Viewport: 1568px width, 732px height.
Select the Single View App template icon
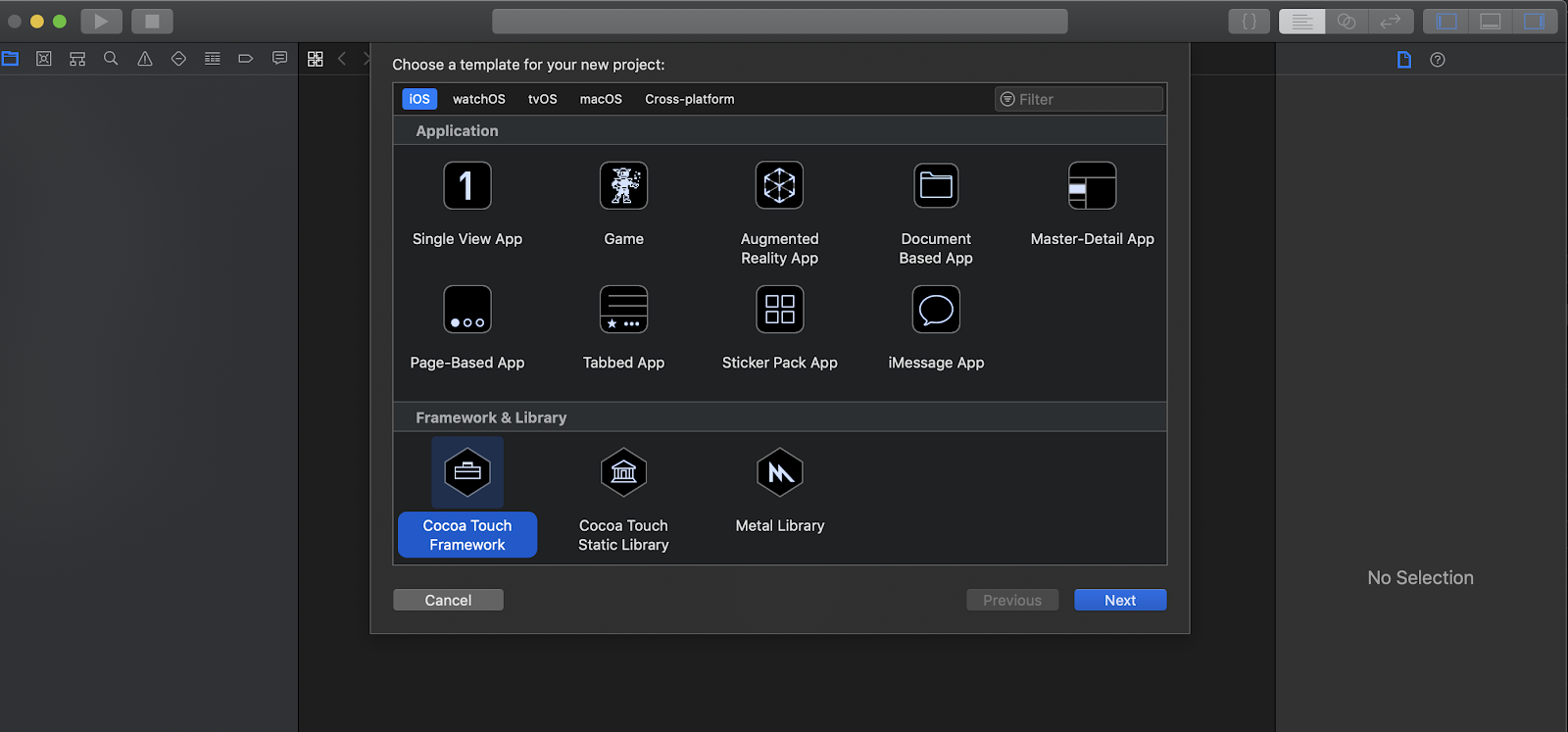click(x=466, y=185)
